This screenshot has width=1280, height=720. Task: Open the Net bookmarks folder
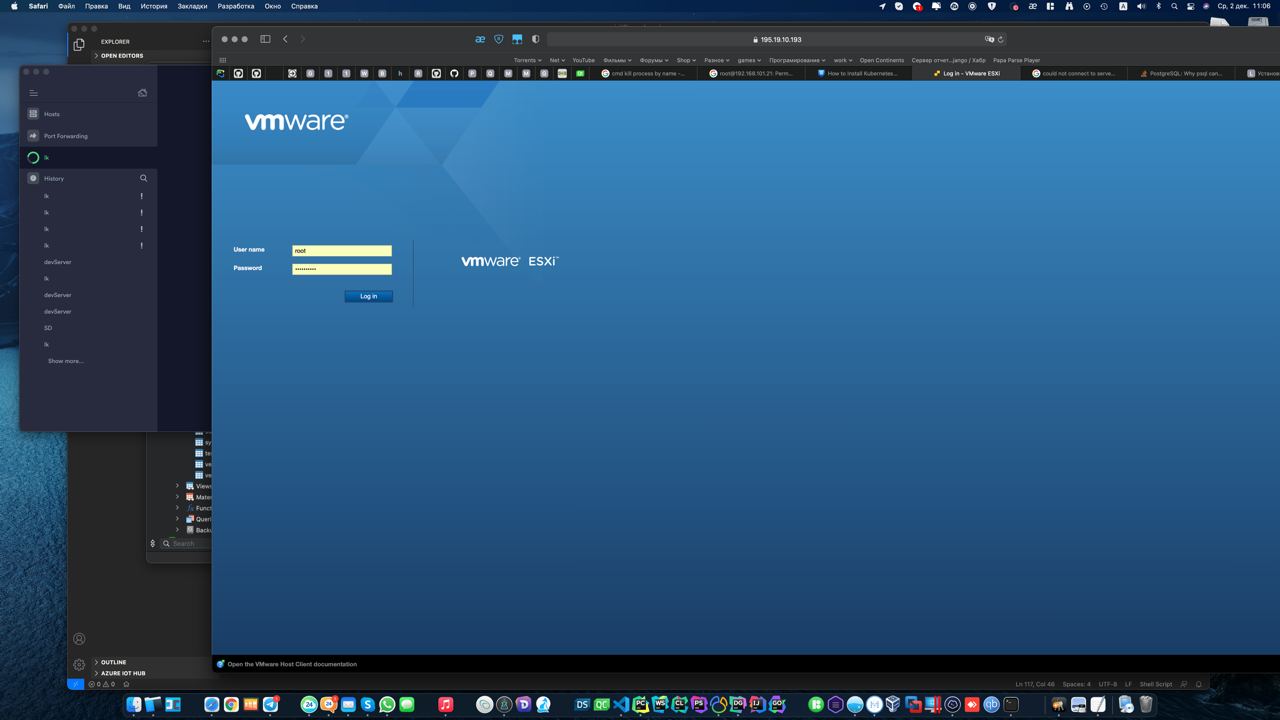(x=557, y=60)
